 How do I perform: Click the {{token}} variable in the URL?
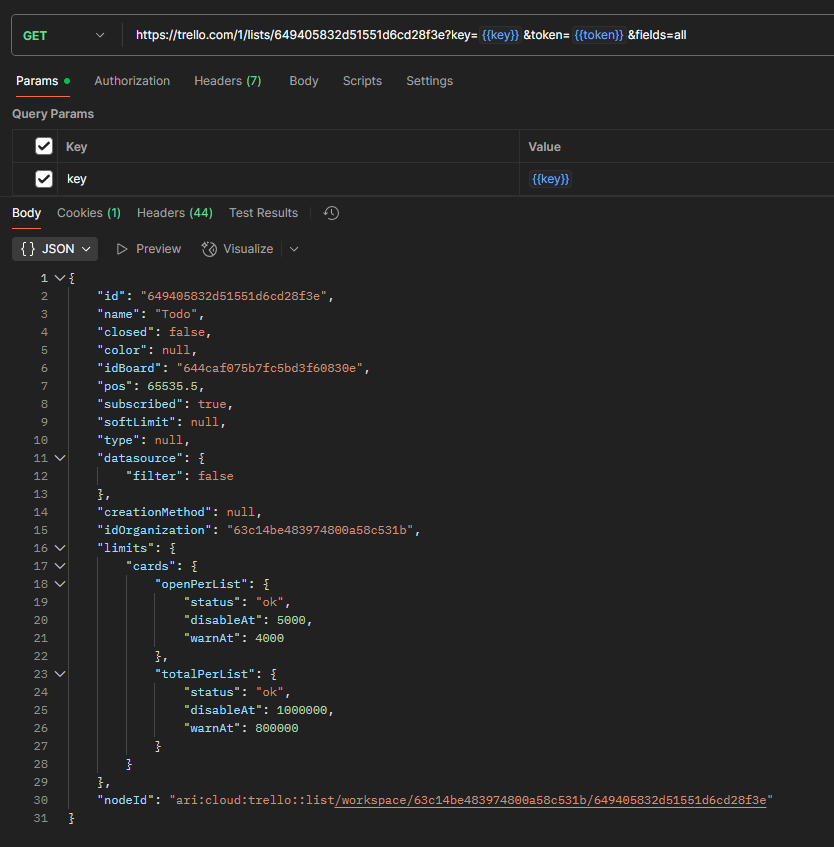tap(598, 35)
